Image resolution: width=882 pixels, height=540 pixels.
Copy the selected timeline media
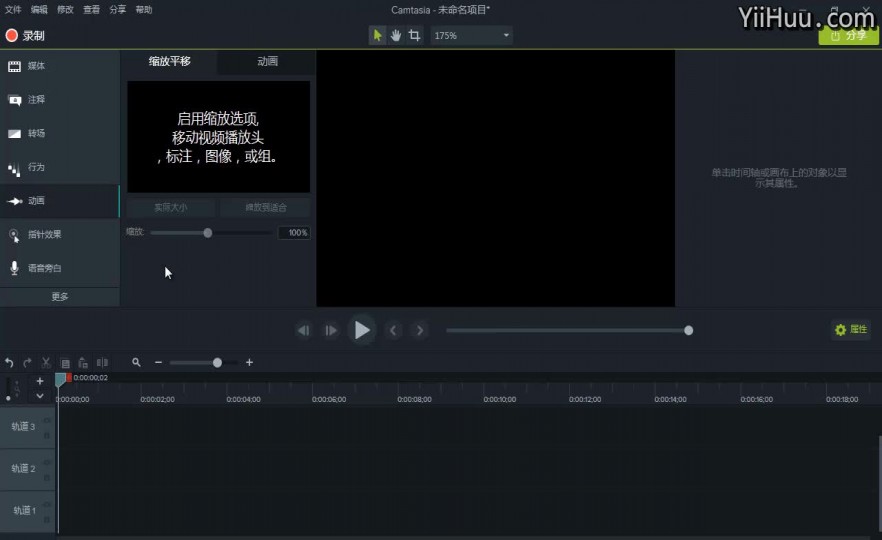pyautogui.click(x=65, y=363)
